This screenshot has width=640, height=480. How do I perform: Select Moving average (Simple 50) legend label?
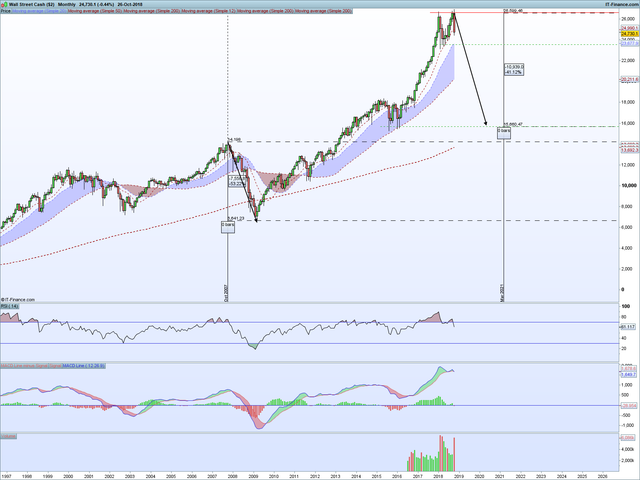pos(95,11)
